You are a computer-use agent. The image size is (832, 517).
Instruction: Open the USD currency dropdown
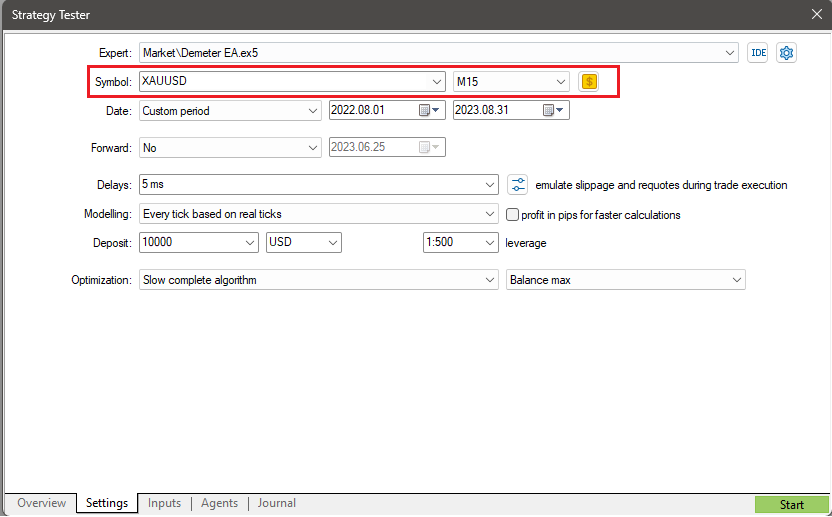(x=333, y=243)
